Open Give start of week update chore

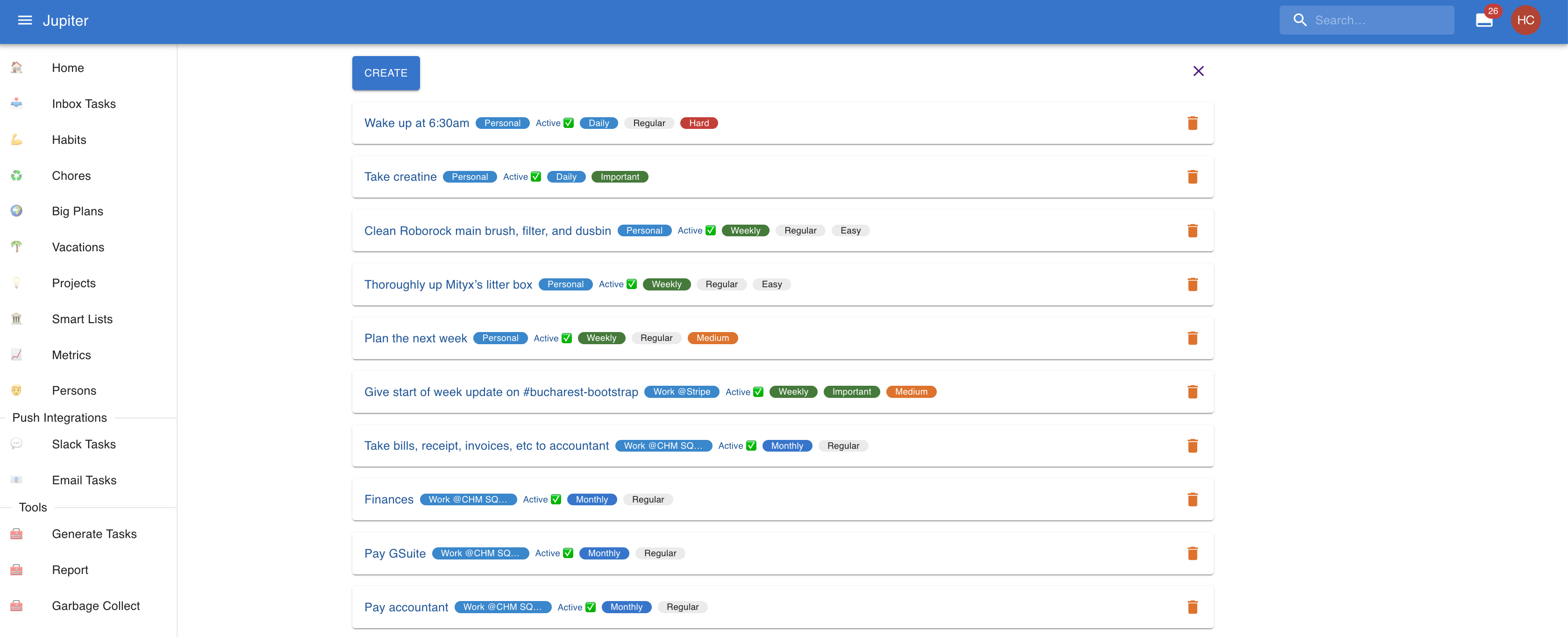click(x=500, y=392)
